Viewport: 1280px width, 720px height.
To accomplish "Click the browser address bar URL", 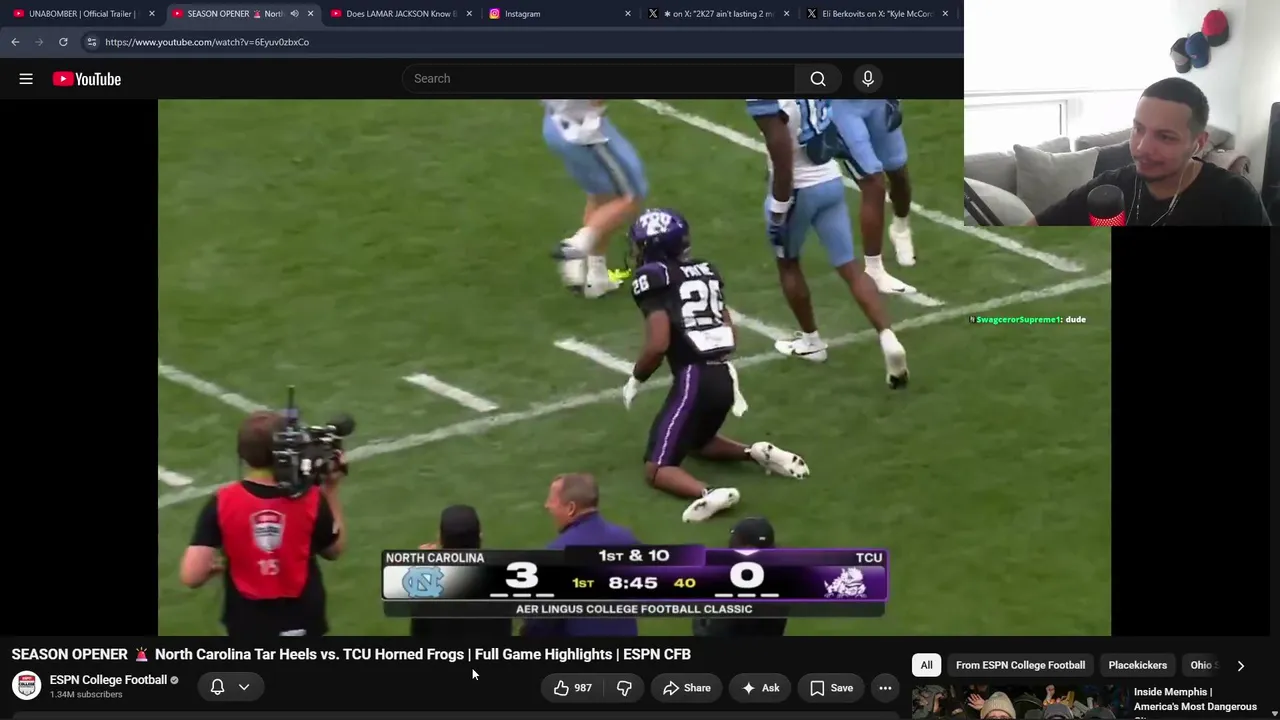I will [207, 42].
